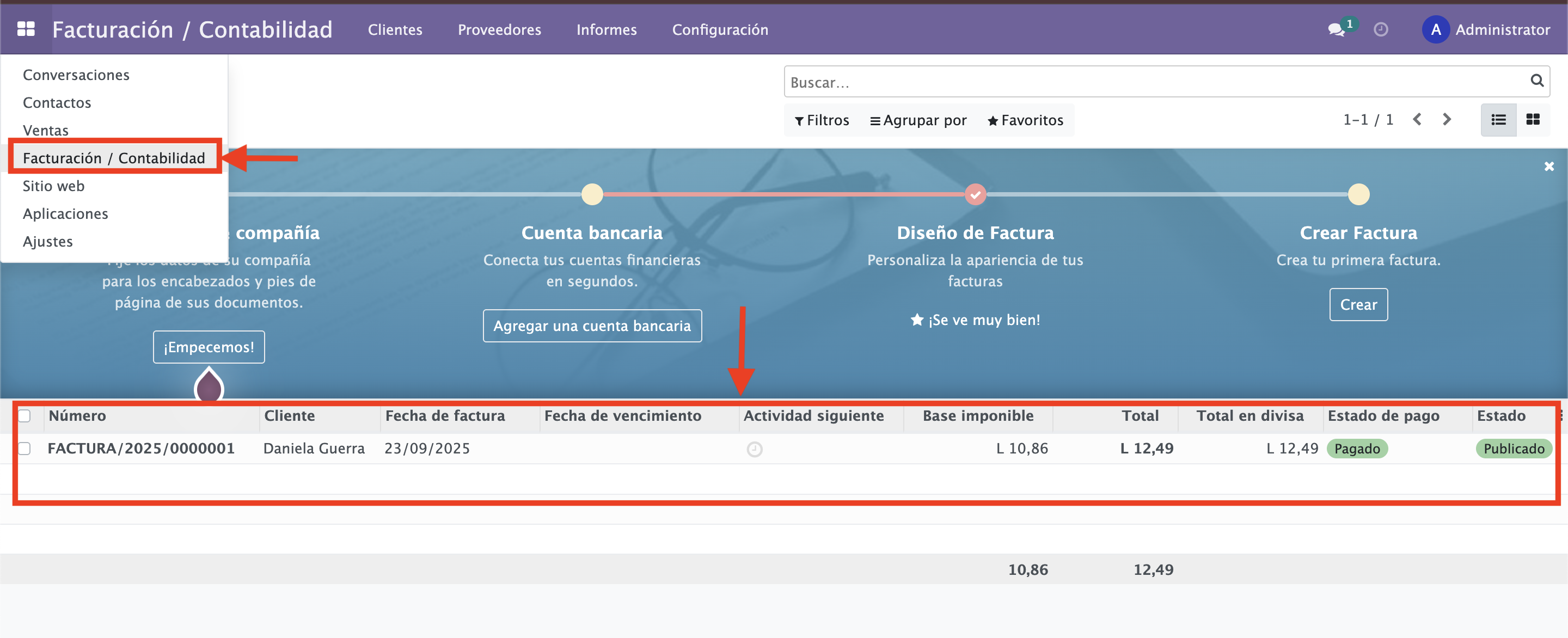Click the Crear Factura step dot
This screenshot has width=1568, height=638.
1358,194
